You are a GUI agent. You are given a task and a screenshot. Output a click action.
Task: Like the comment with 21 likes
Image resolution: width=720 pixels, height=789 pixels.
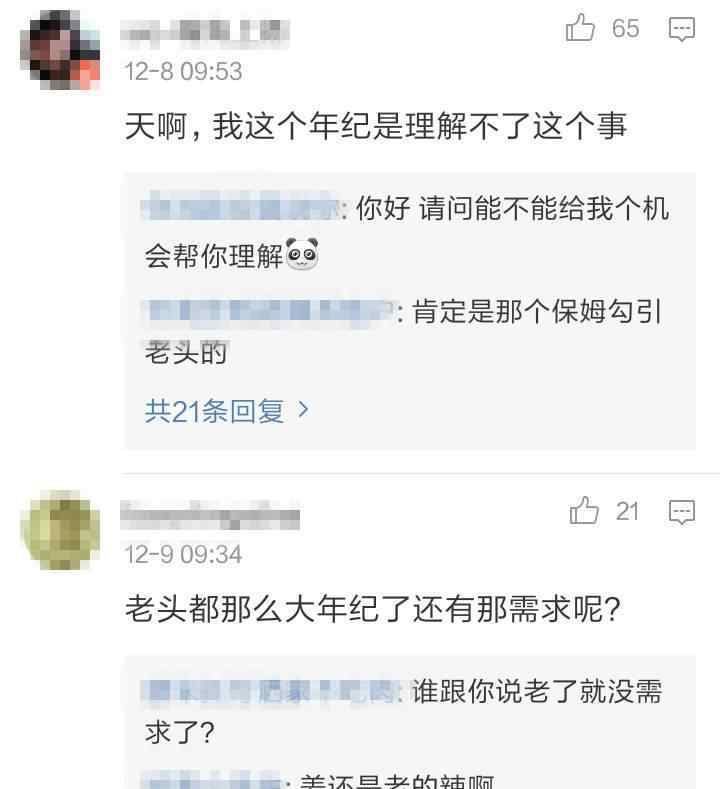coord(584,510)
